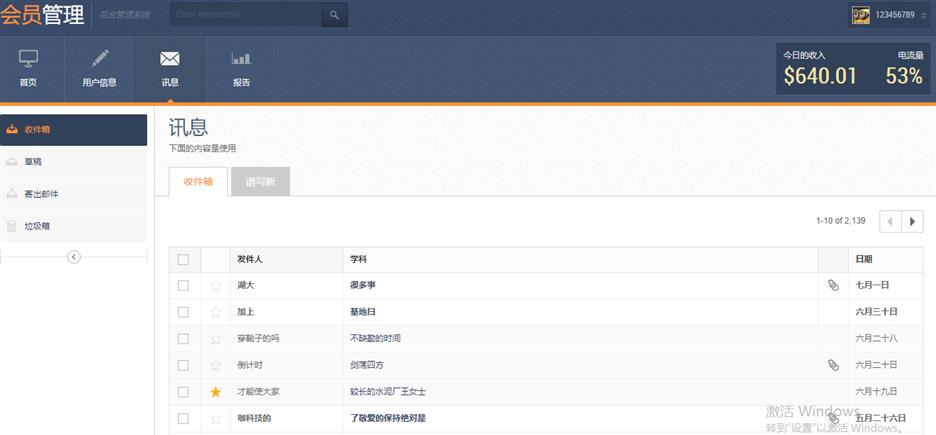The width and height of the screenshot is (936, 435).
Task: Open the 首页 home monitor icon
Action: coord(28,60)
